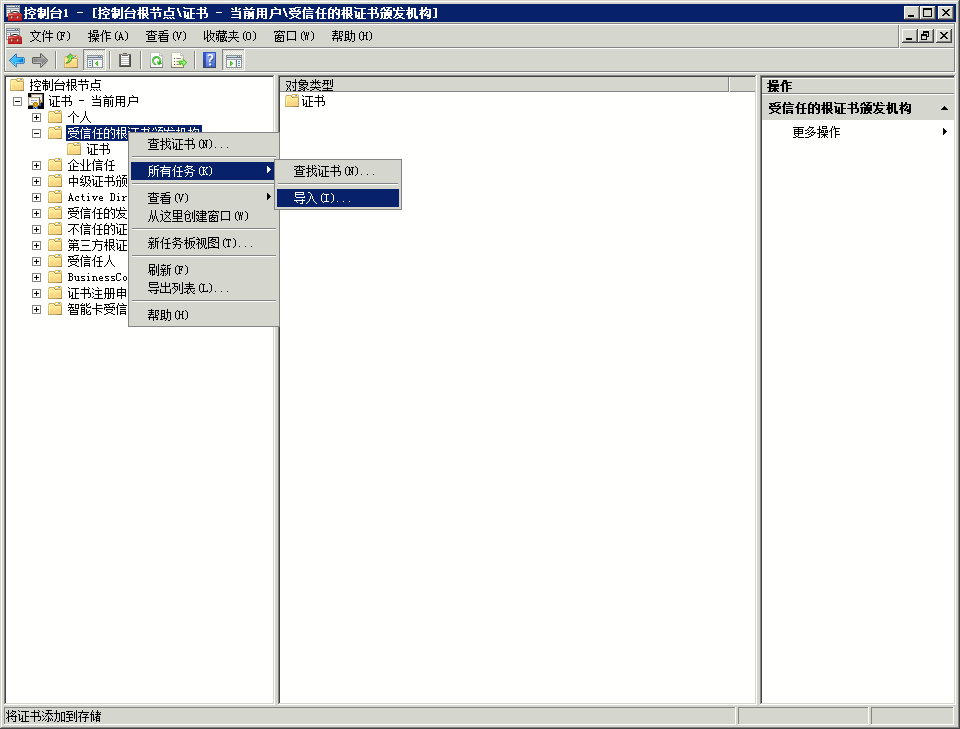This screenshot has height=729, width=960.
Task: Expand the 第三方根证书 node
Action: tap(36, 245)
